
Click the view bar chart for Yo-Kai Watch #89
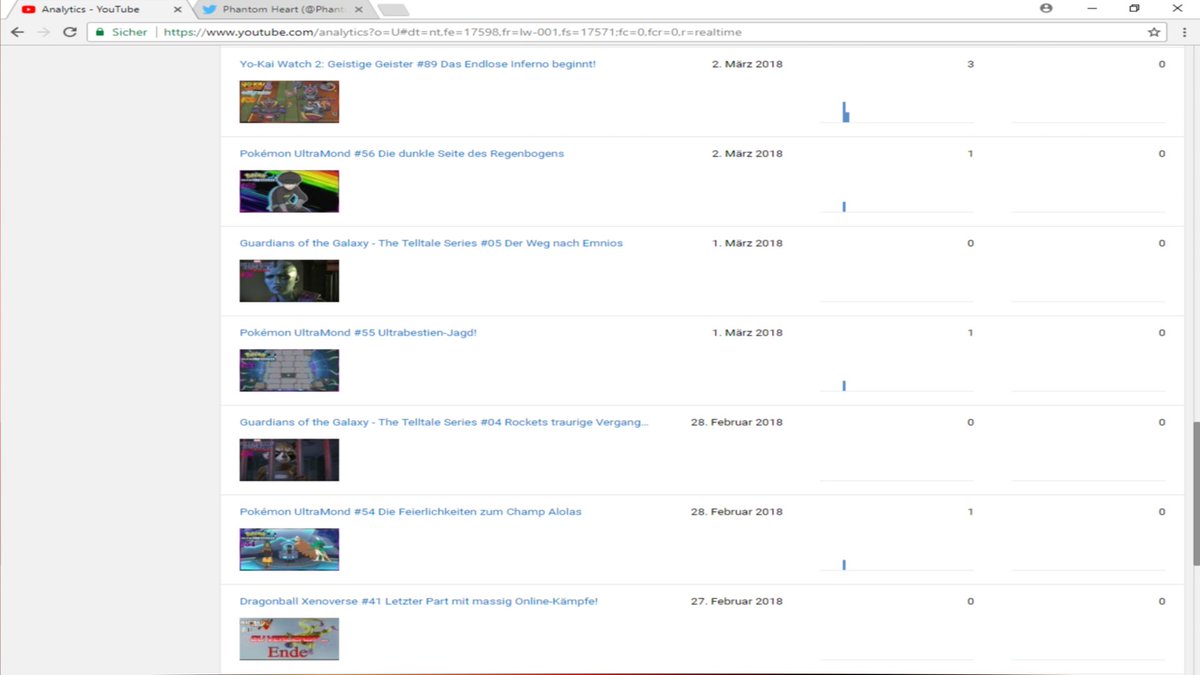click(846, 112)
